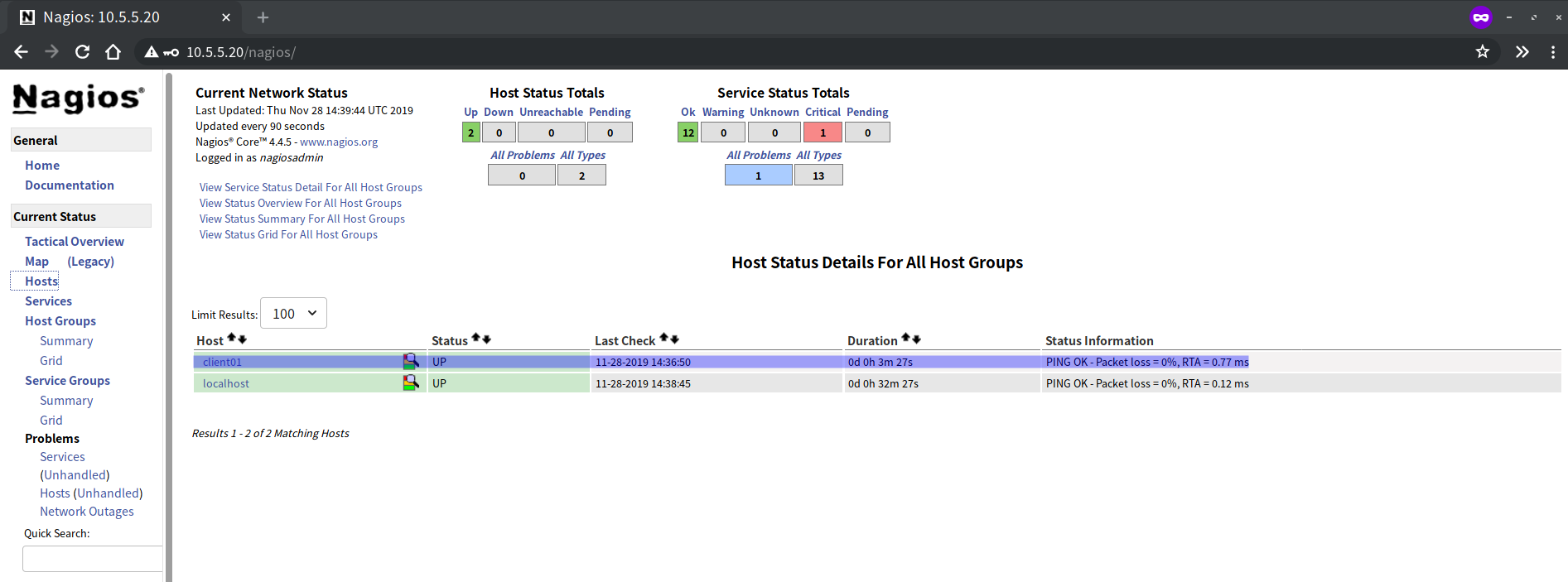View Status Overview For All Host Groups
Screen dimensions: 1568x582
click(301, 203)
